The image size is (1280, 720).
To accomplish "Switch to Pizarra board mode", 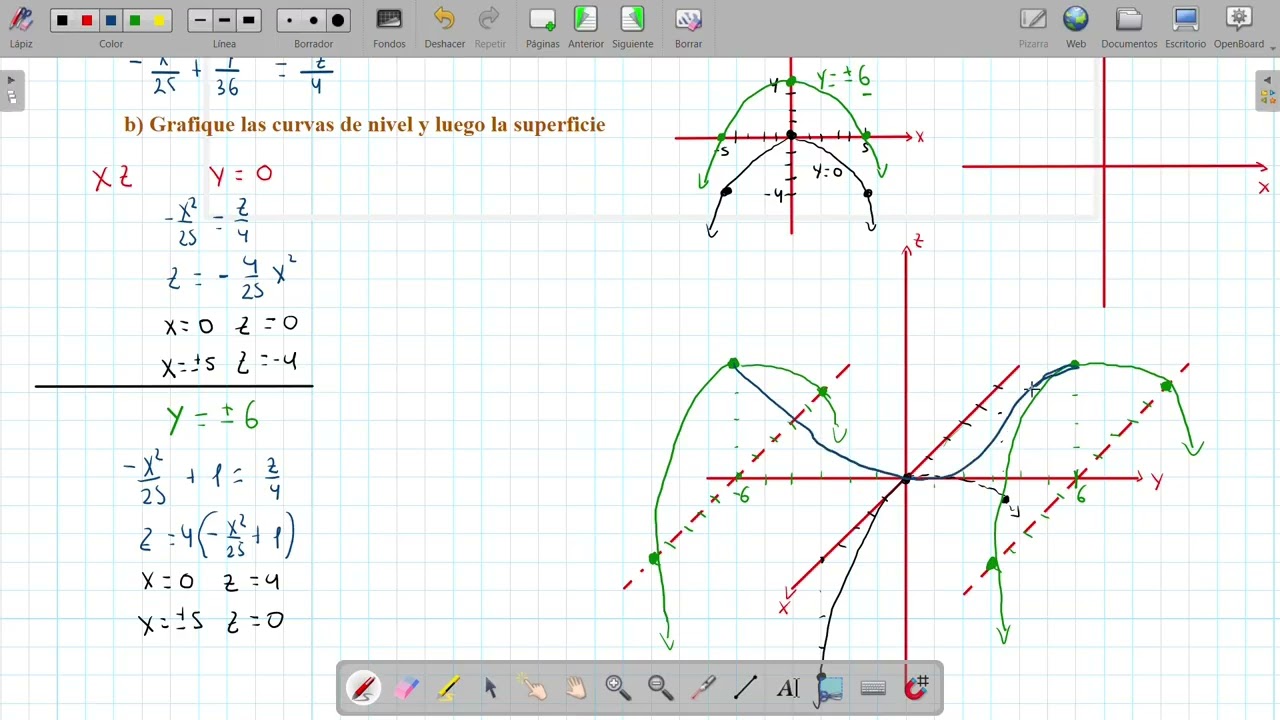I will (1033, 27).
